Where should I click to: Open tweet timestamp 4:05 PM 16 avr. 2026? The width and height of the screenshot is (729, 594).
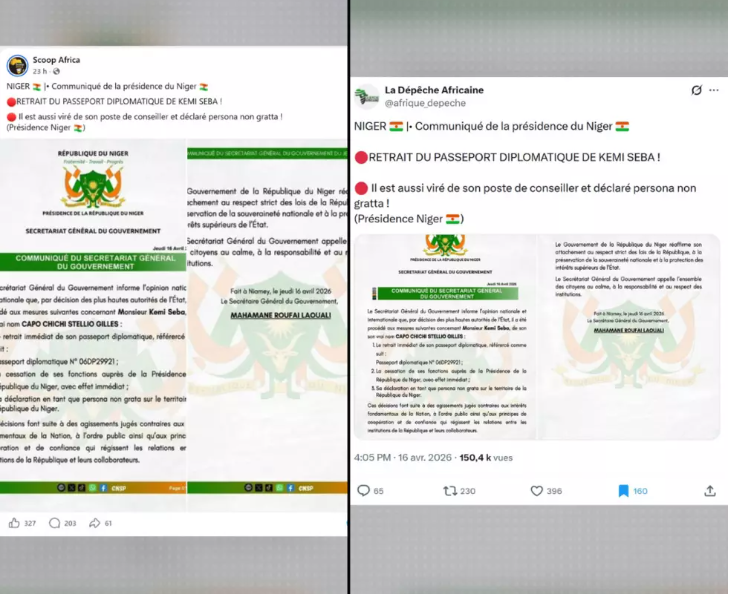pyautogui.click(x=403, y=457)
